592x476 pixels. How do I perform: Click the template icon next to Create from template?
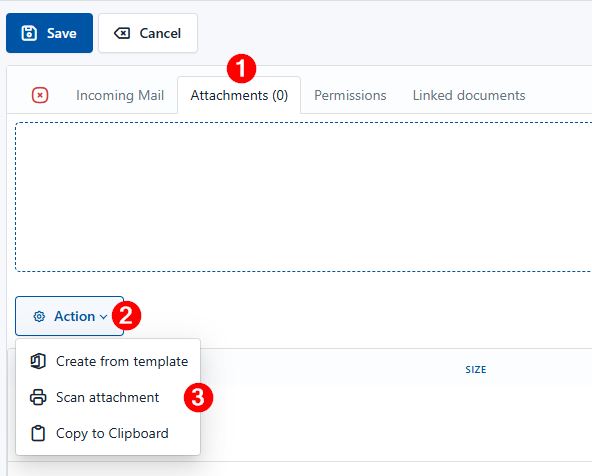38,361
